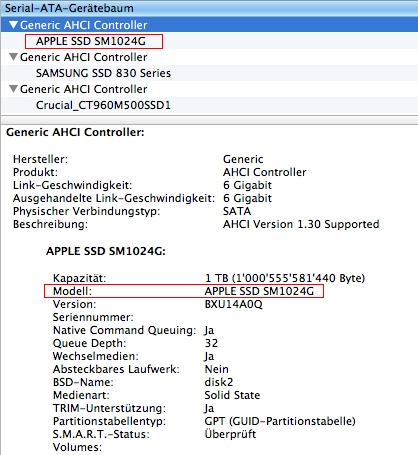The width and height of the screenshot is (418, 455).
Task: Click the 'Queue Depth:' label
Action: coord(90,343)
